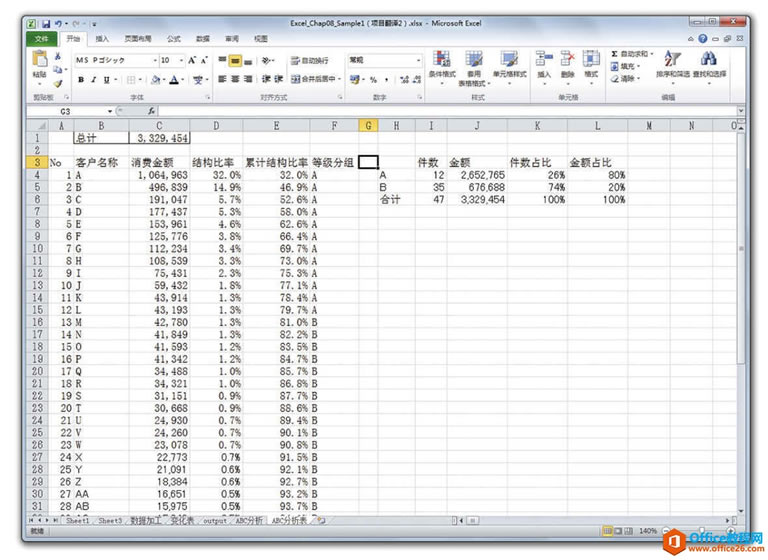The image size is (768, 560).
Task: Switch to the Data tab
Action: pyautogui.click(x=202, y=39)
